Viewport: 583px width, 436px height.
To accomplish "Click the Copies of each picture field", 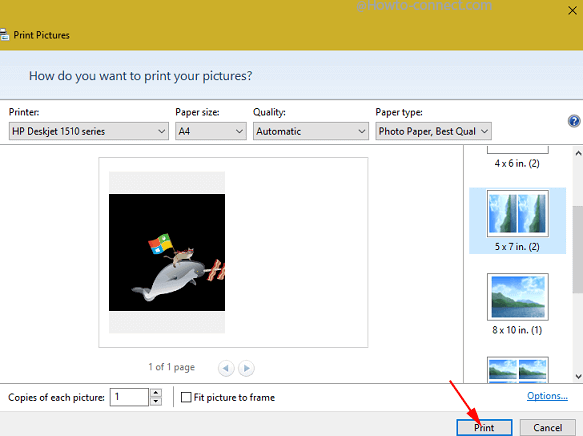I will [x=129, y=397].
